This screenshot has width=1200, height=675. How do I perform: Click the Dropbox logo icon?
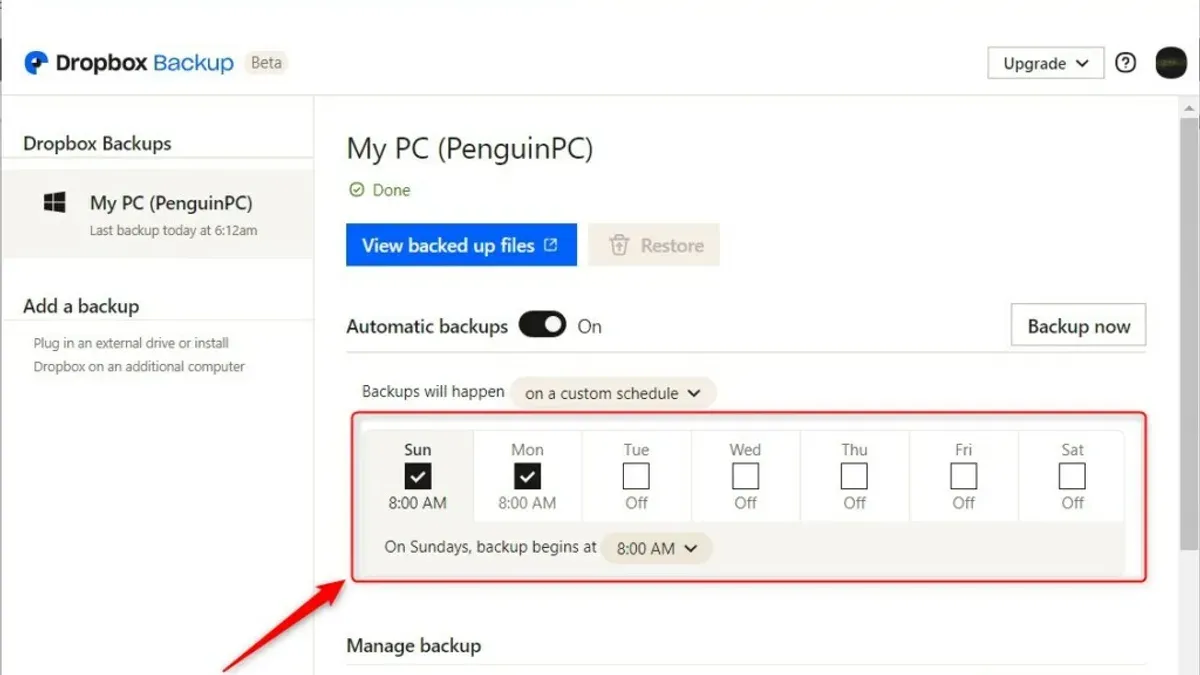pos(37,63)
